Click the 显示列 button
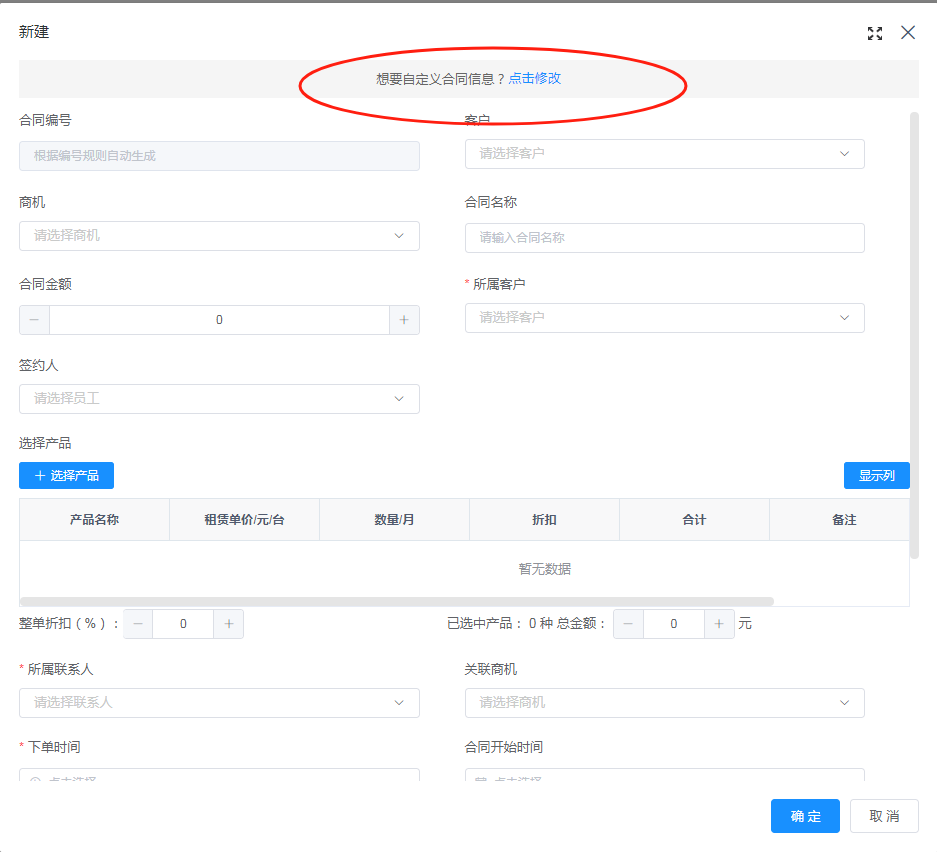This screenshot has height=852, width=937. pyautogui.click(x=876, y=475)
